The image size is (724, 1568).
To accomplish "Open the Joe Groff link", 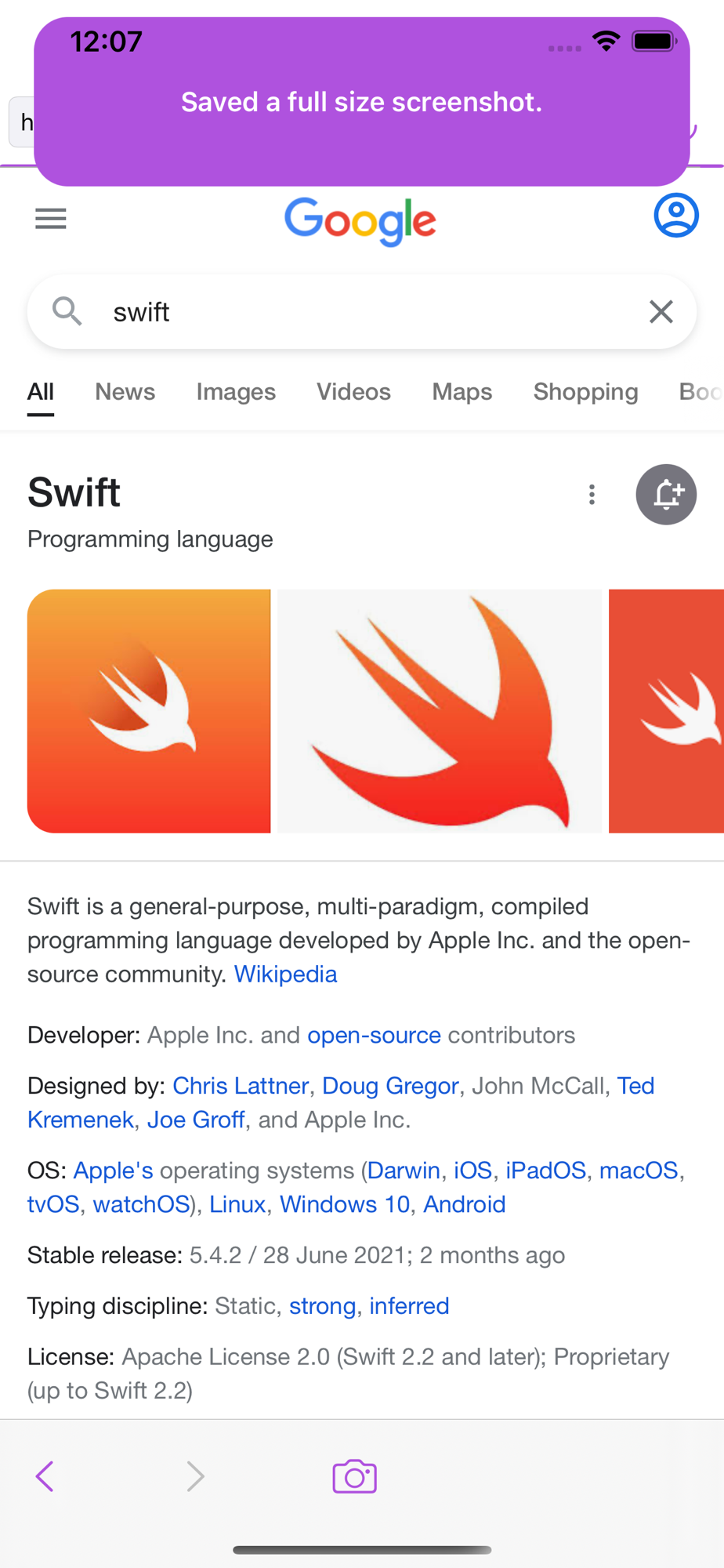I will (196, 1120).
